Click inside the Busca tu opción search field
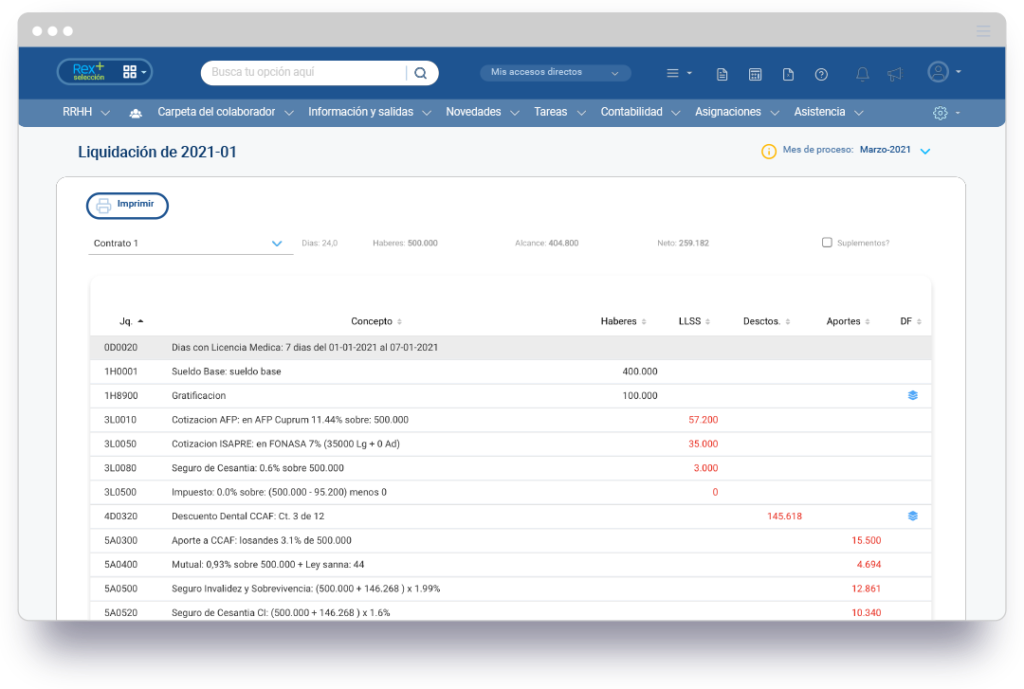 point(300,73)
